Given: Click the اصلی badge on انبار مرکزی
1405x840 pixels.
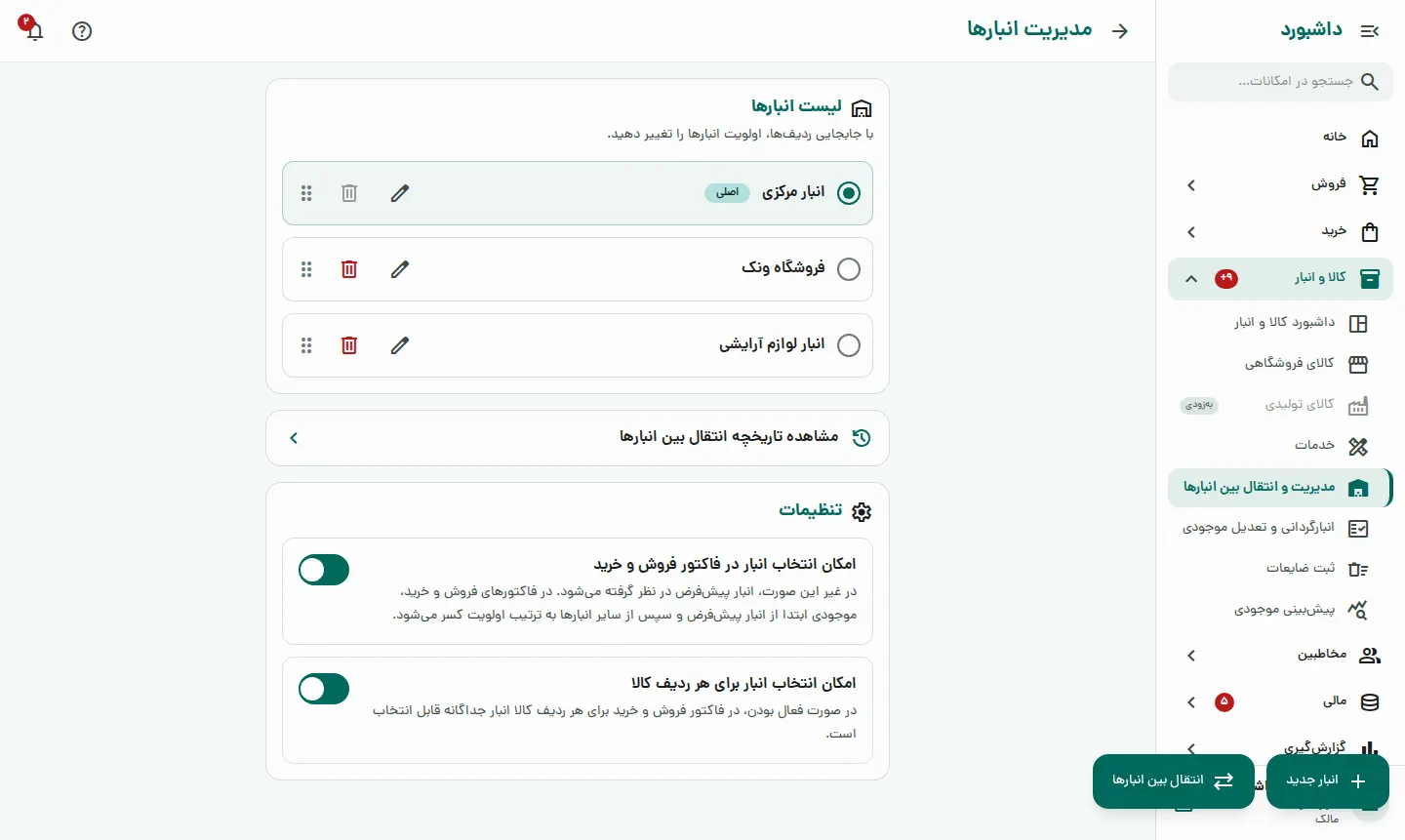Looking at the screenshot, I should click(x=728, y=193).
